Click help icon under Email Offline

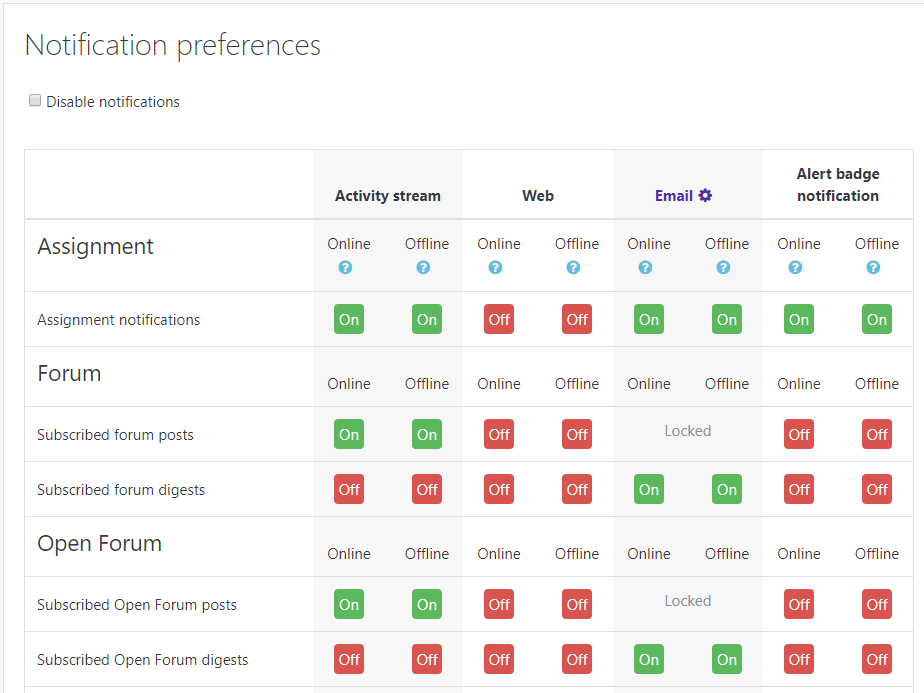click(x=723, y=268)
